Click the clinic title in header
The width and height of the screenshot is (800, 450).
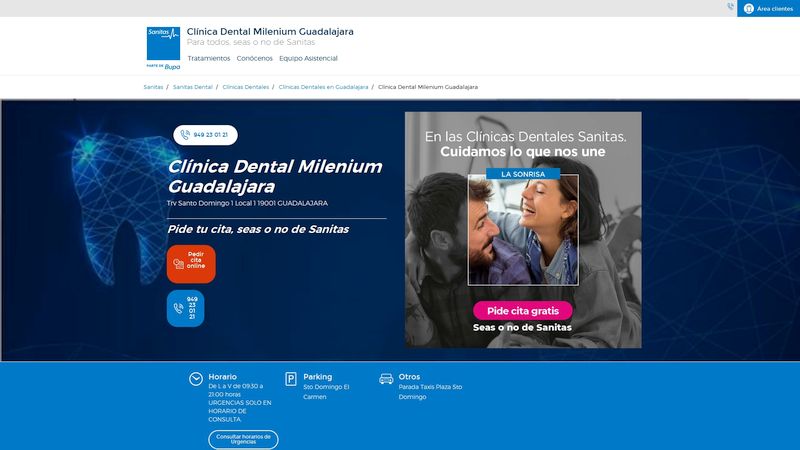(270, 32)
